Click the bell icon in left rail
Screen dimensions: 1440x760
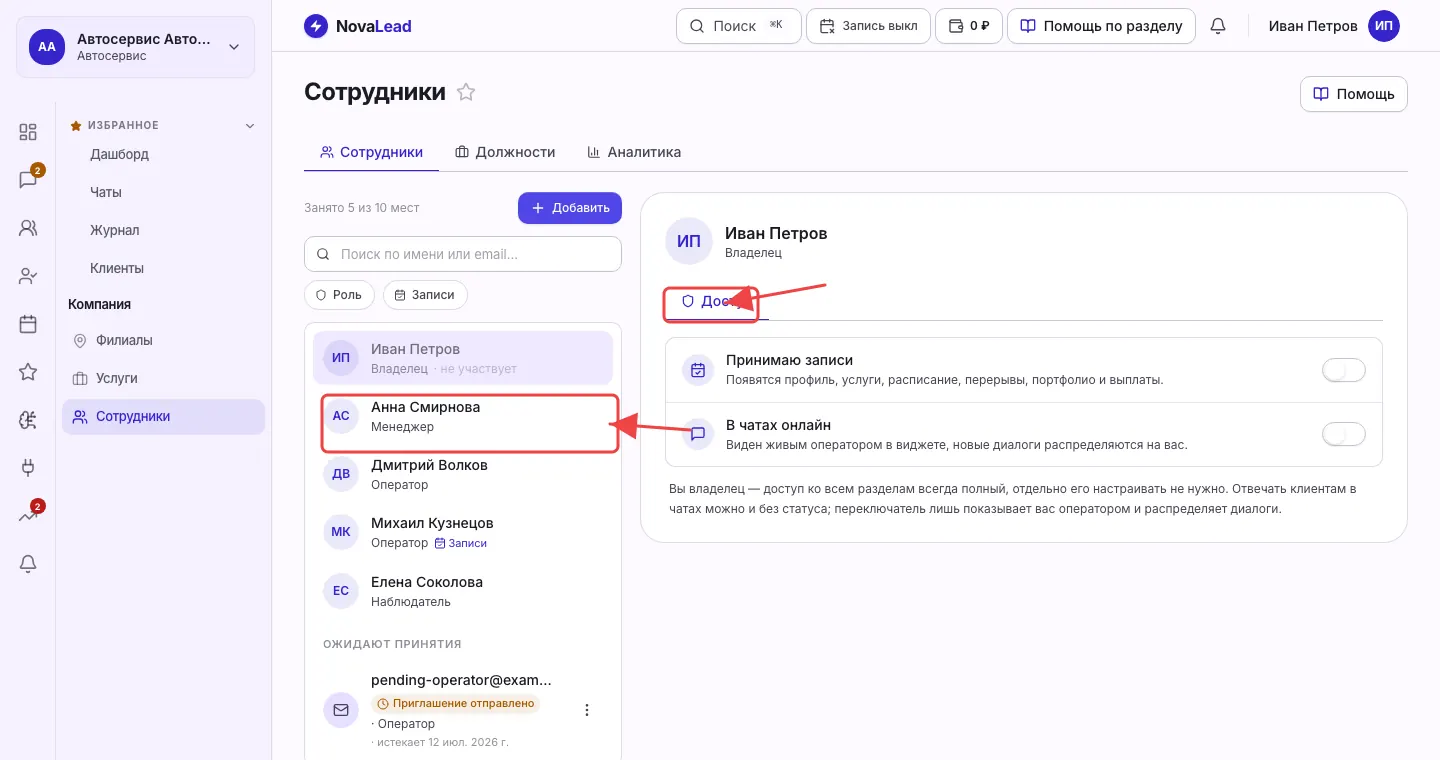point(28,564)
